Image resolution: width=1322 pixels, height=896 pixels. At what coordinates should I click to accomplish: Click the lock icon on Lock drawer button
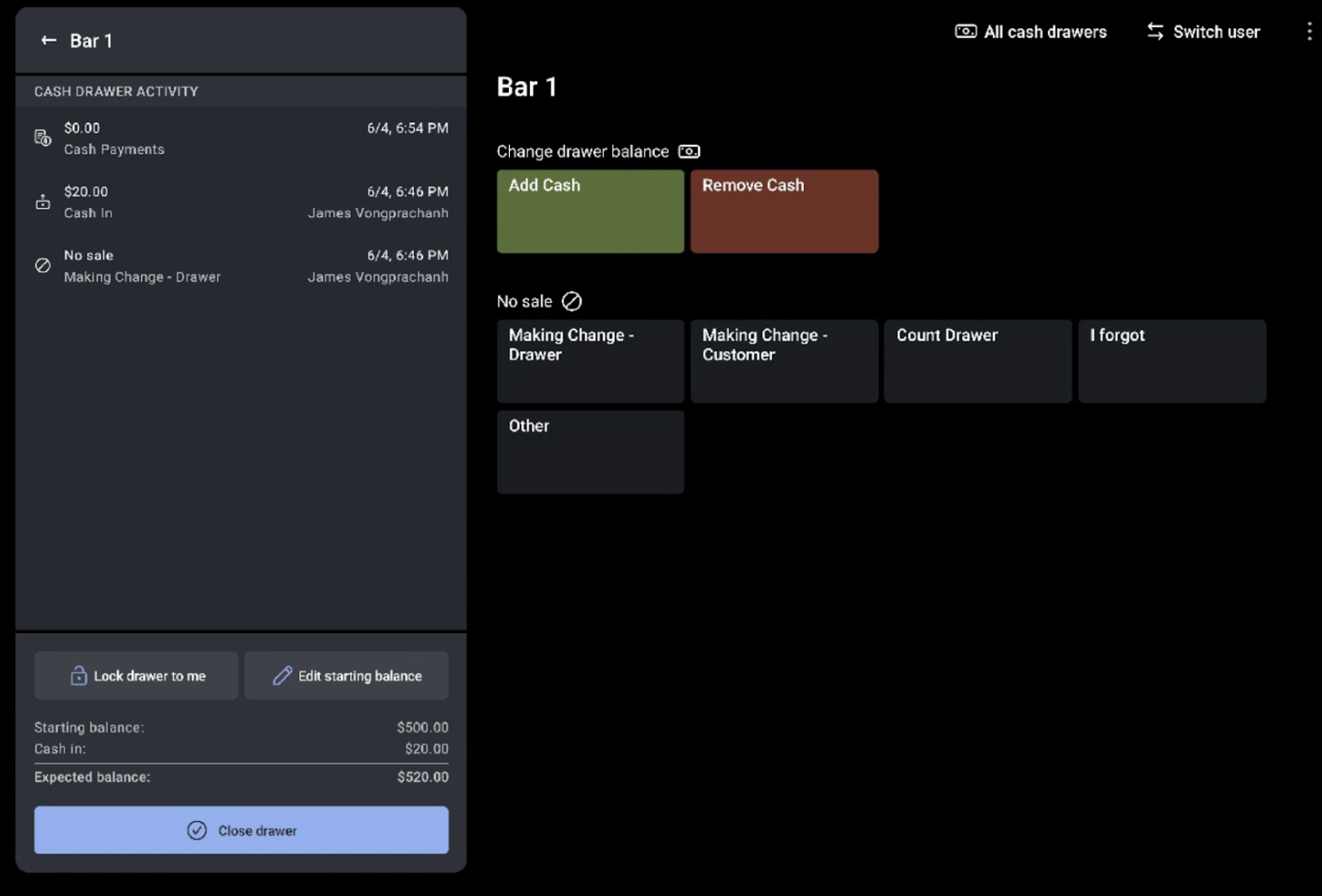tap(79, 676)
